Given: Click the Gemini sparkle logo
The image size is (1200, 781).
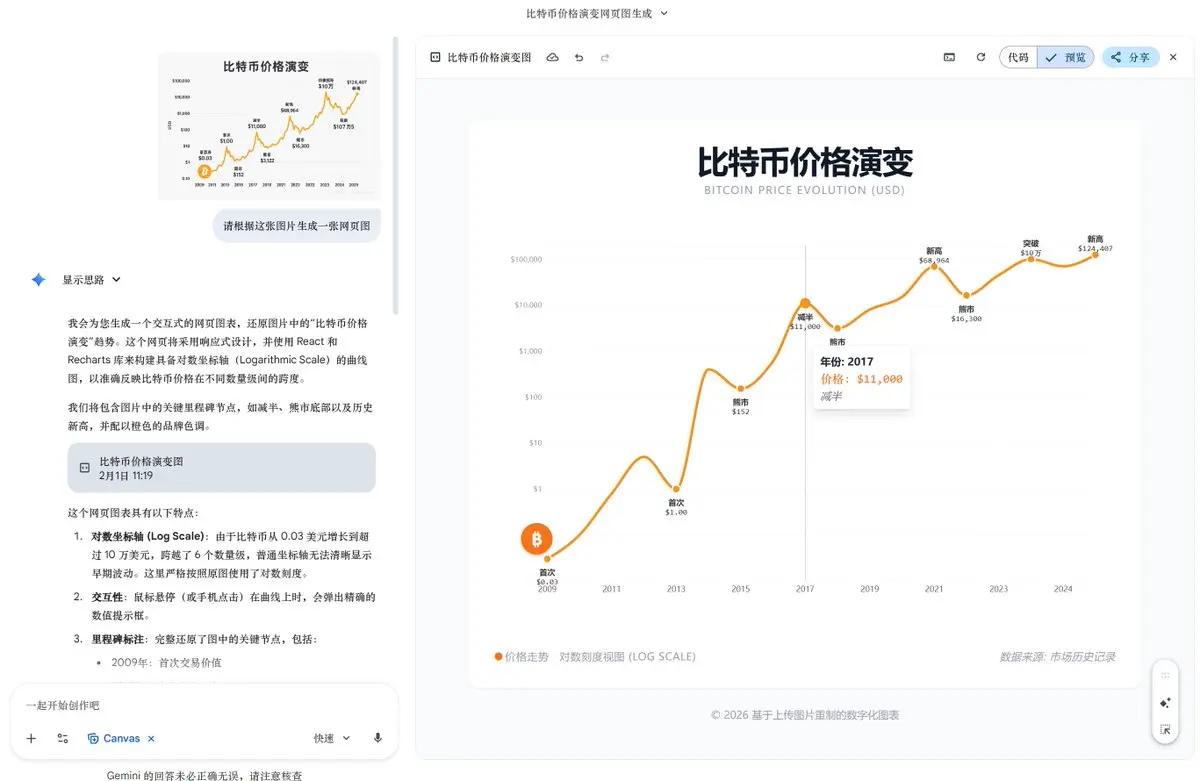Looking at the screenshot, I should point(38,280).
